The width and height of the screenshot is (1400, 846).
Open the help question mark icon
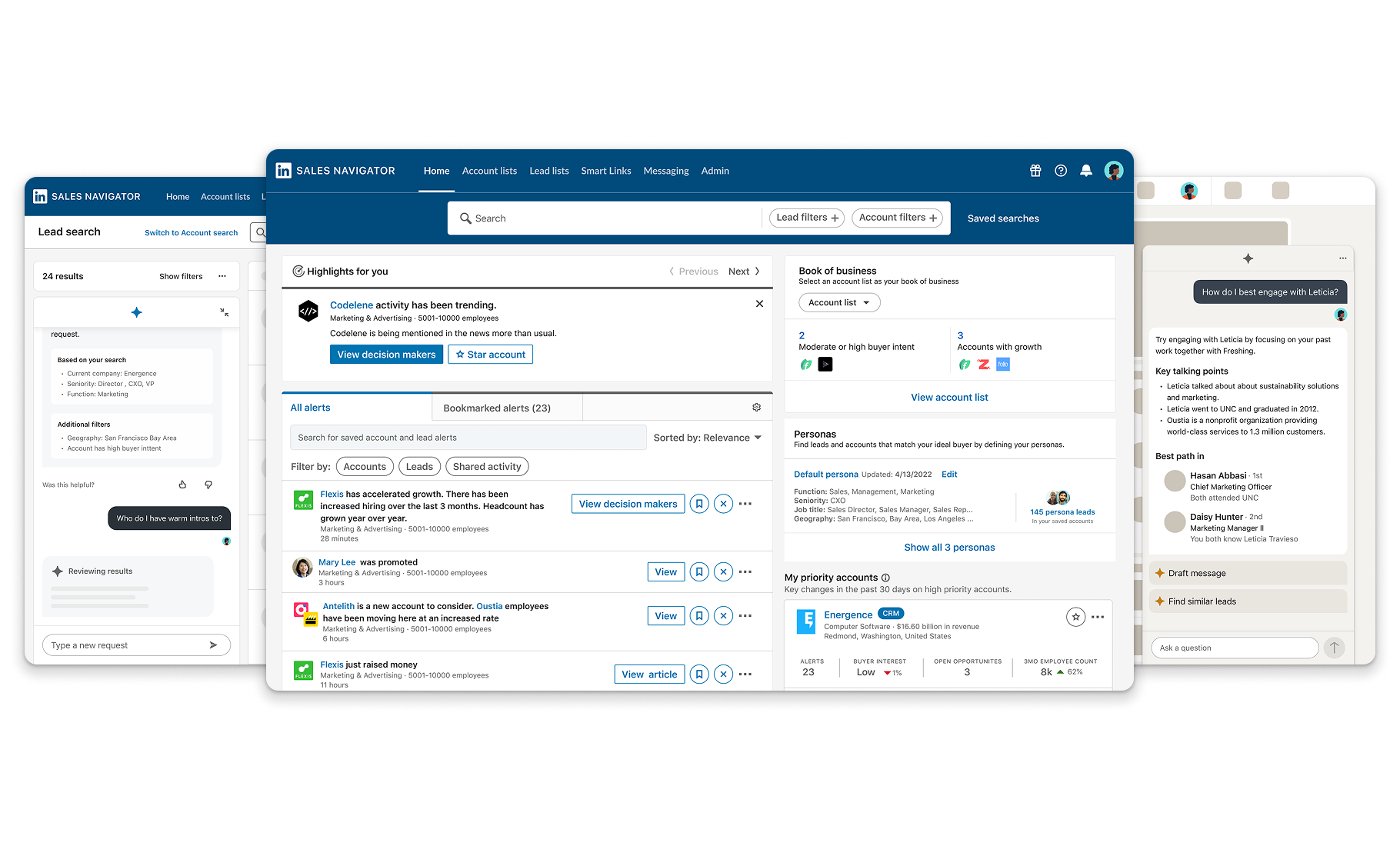[1061, 171]
